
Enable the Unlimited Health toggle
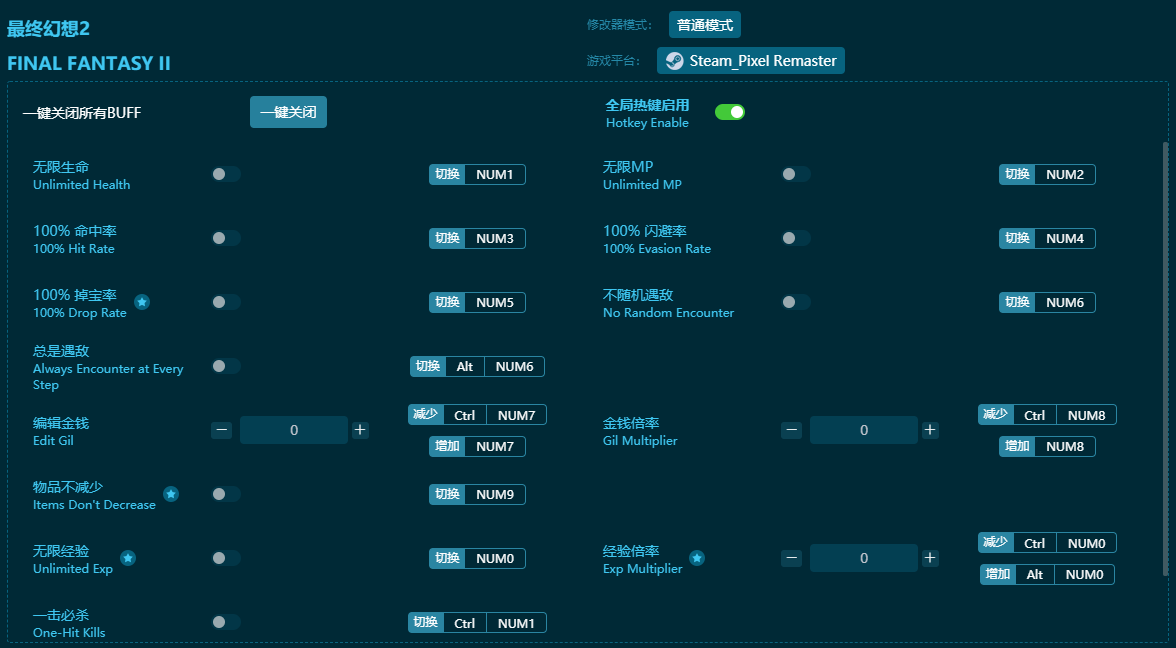(226, 174)
